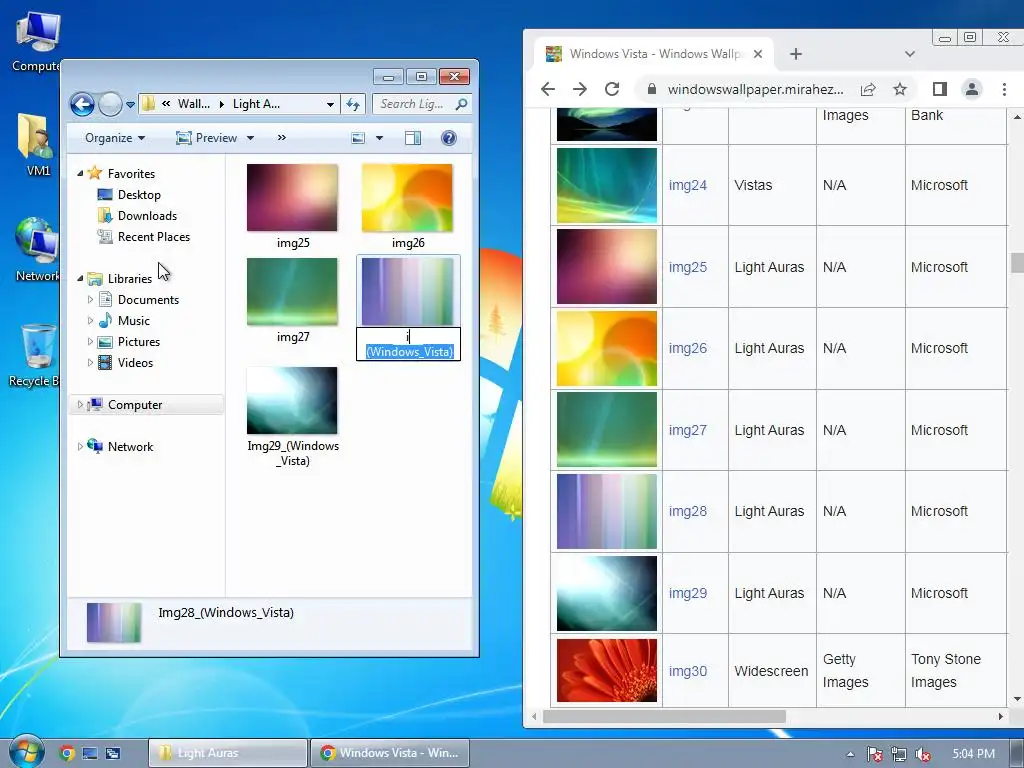Open the Chrome profile icon
1024x768 pixels.
click(972, 89)
